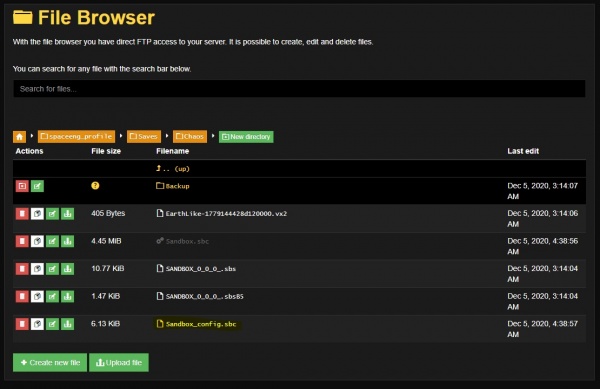Click the folder icon beside File Browser title
The image size is (600, 389).
tap(23, 17)
